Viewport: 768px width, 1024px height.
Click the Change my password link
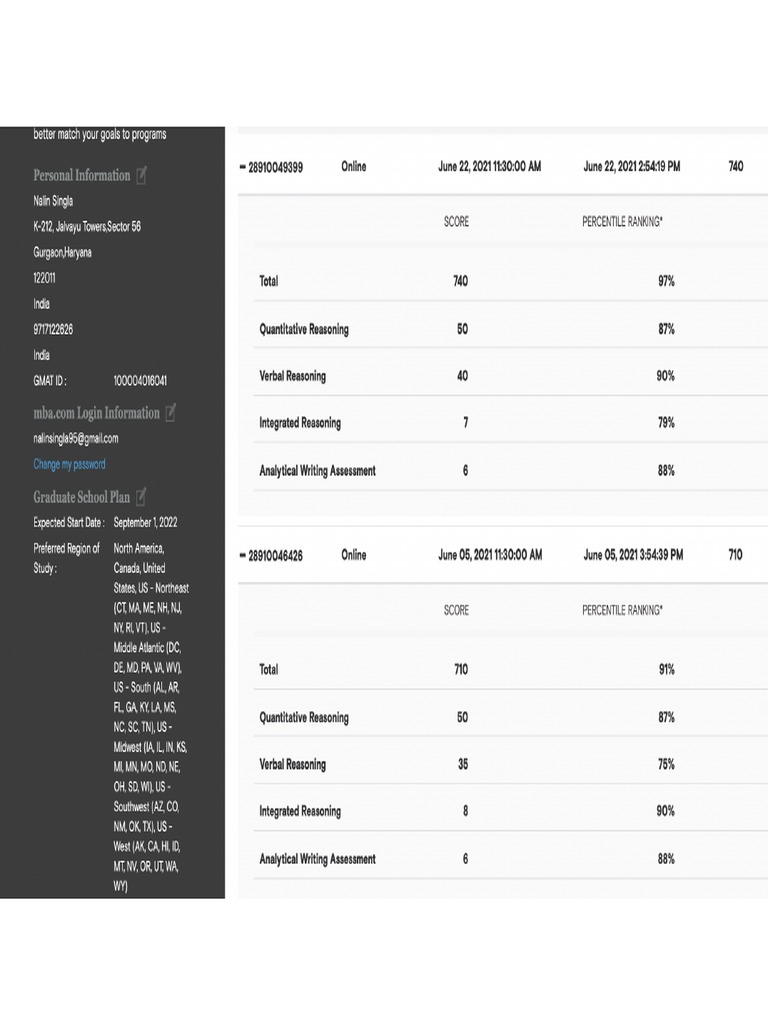click(x=69, y=464)
